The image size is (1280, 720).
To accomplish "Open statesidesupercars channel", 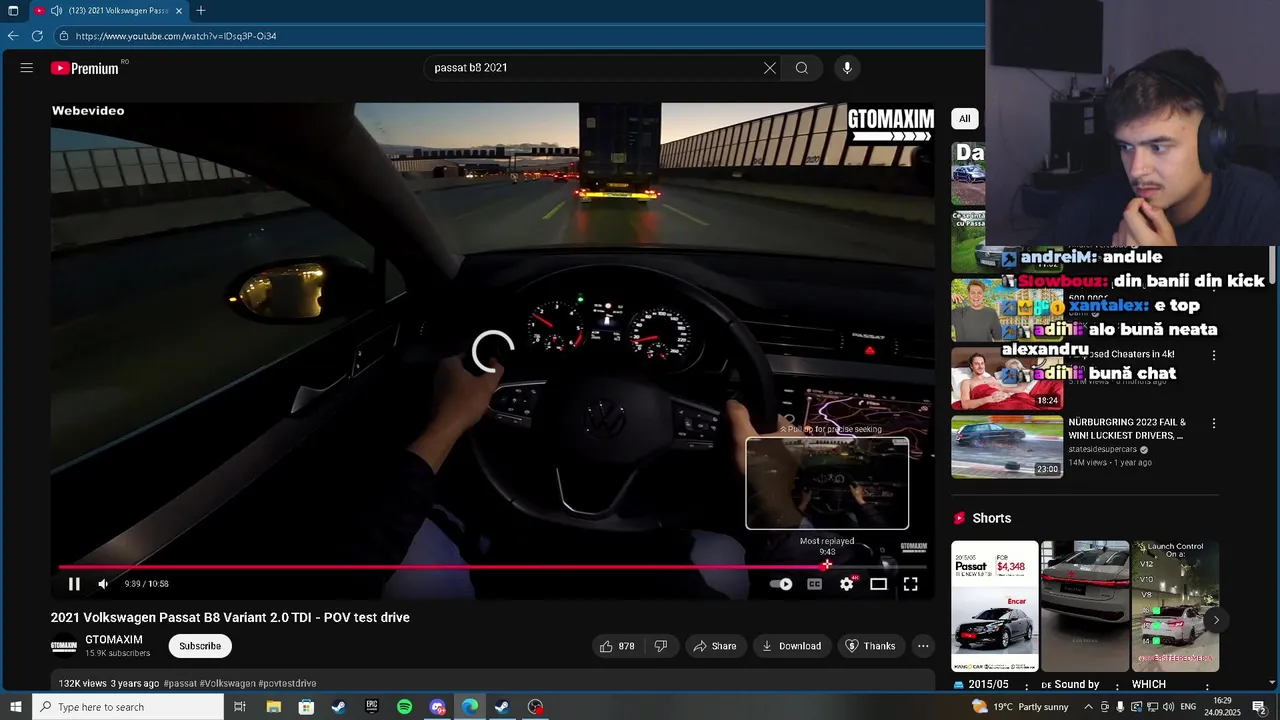I will coord(1103,450).
